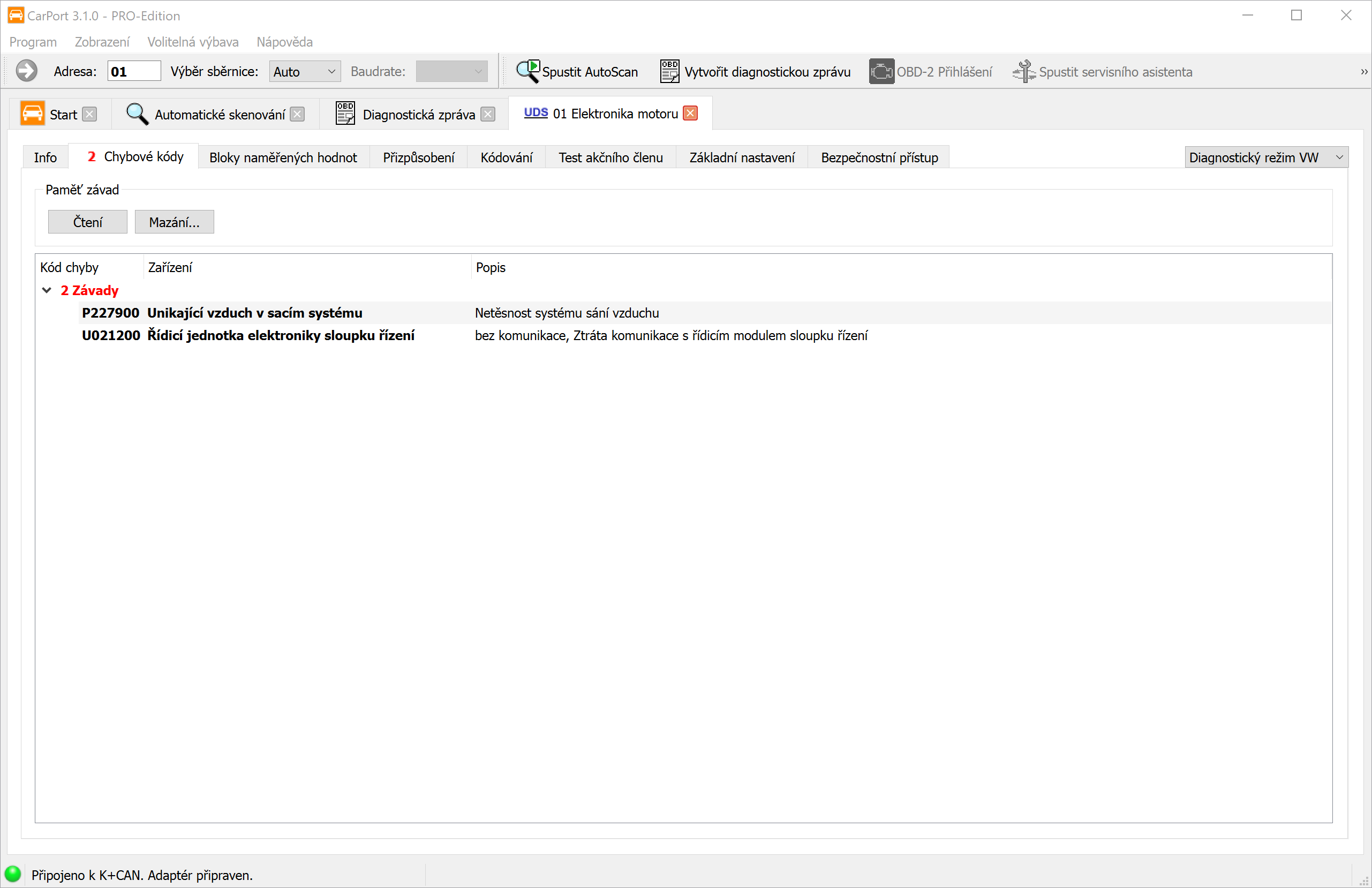Viewport: 1372px width, 888px height.
Task: Open the Diagnostický režim VW dropdown
Action: 1266,157
